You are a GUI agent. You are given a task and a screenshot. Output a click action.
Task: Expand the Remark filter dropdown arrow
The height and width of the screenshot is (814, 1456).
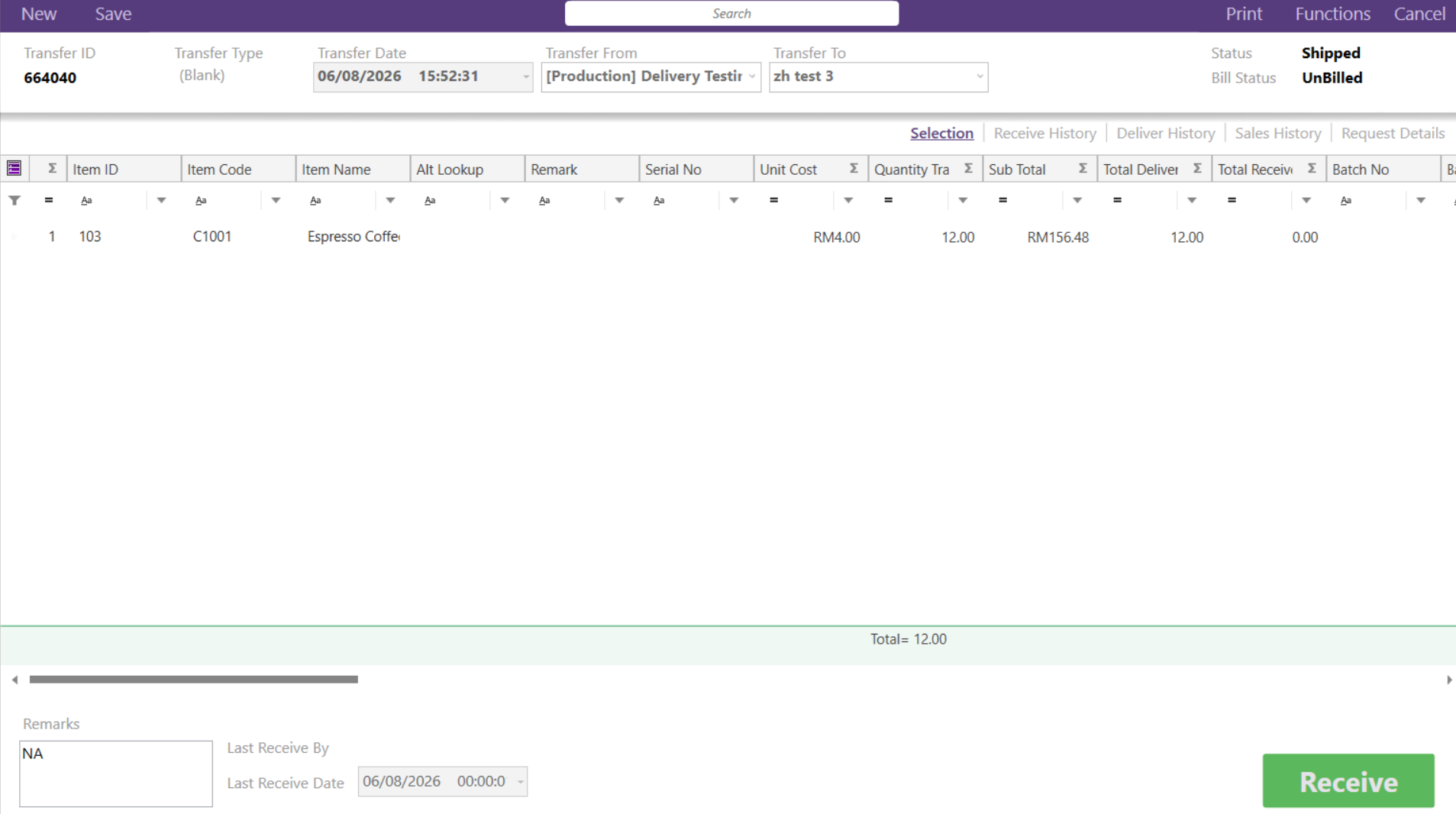click(x=619, y=200)
